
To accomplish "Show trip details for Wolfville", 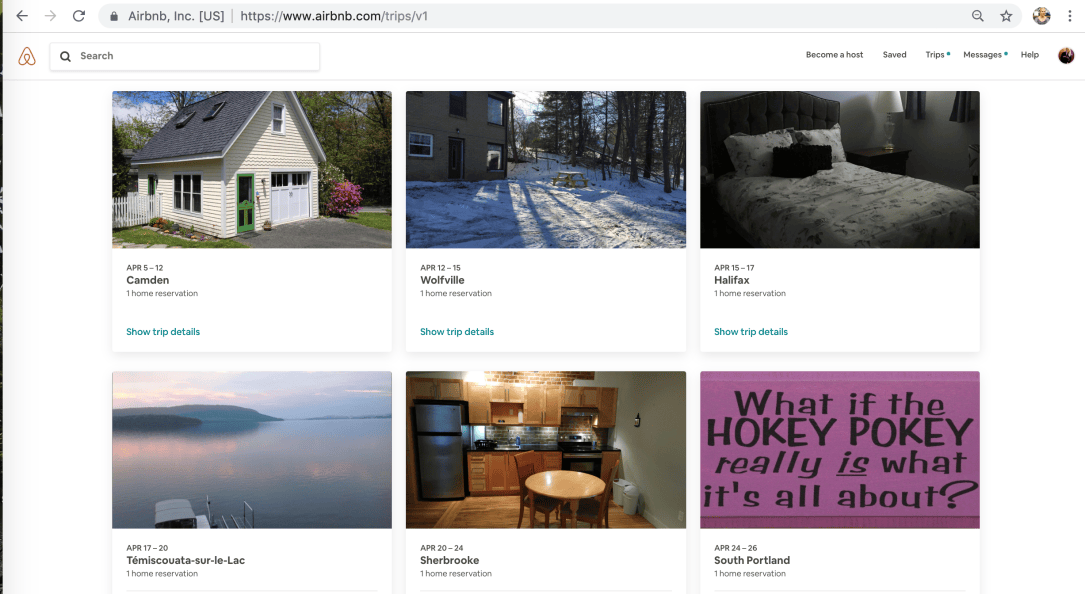I will click(457, 332).
